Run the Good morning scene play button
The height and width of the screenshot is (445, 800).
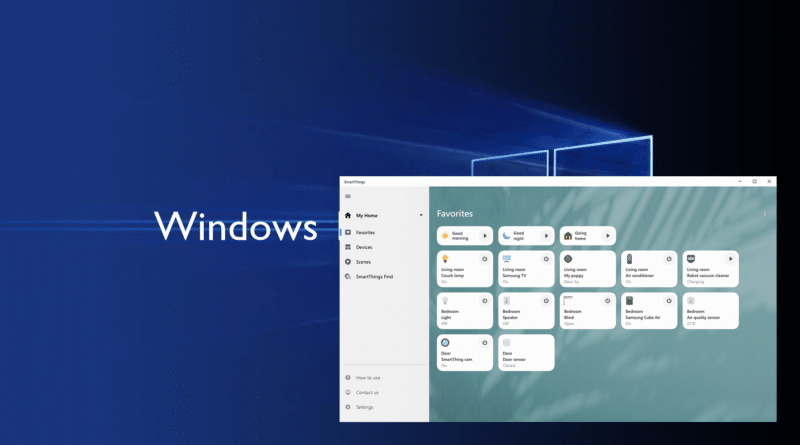(485, 236)
